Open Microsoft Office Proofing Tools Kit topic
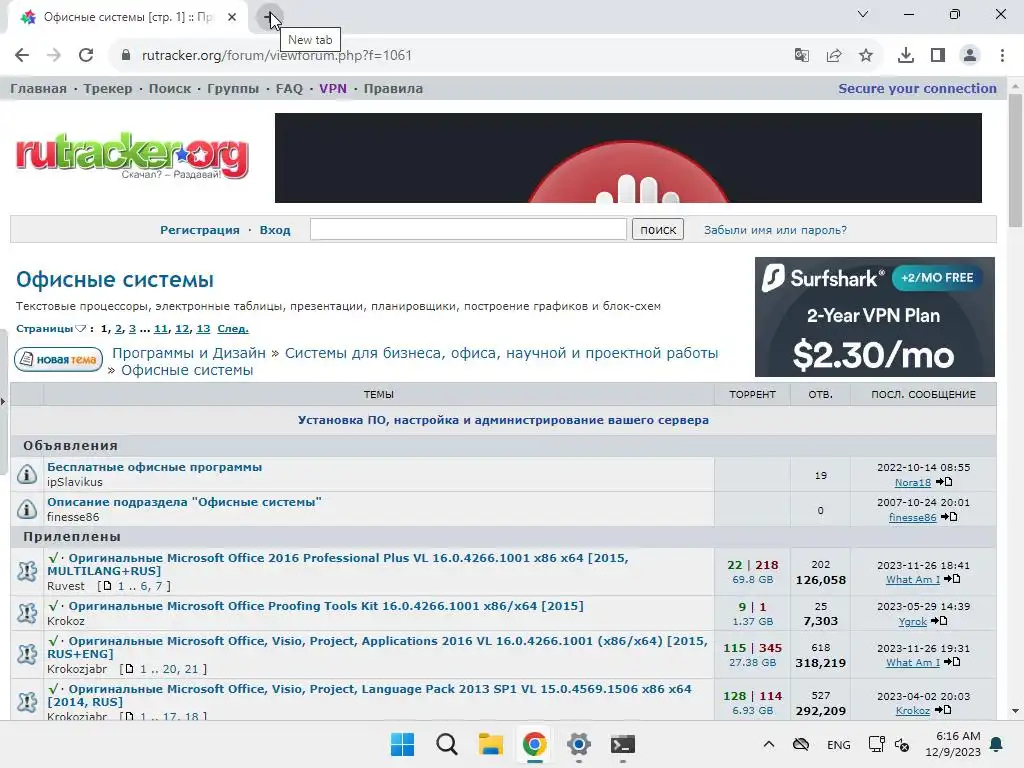 tap(326, 606)
